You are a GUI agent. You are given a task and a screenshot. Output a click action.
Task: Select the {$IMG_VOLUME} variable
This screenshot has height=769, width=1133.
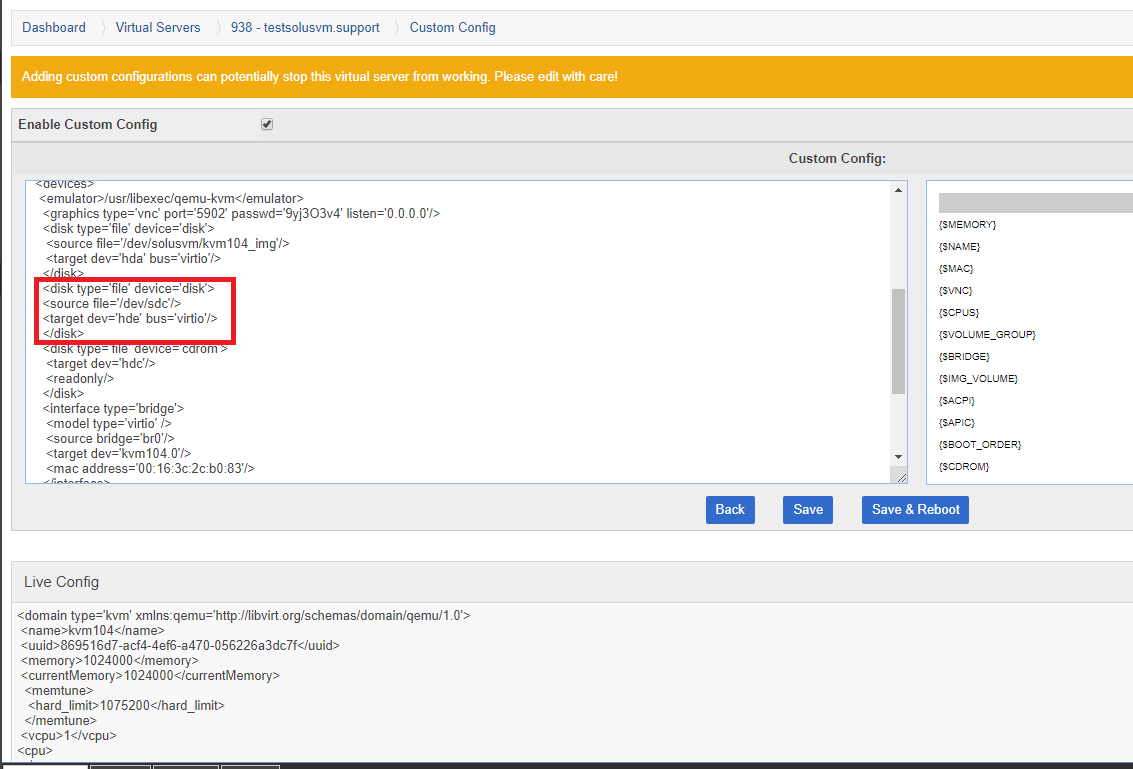978,379
